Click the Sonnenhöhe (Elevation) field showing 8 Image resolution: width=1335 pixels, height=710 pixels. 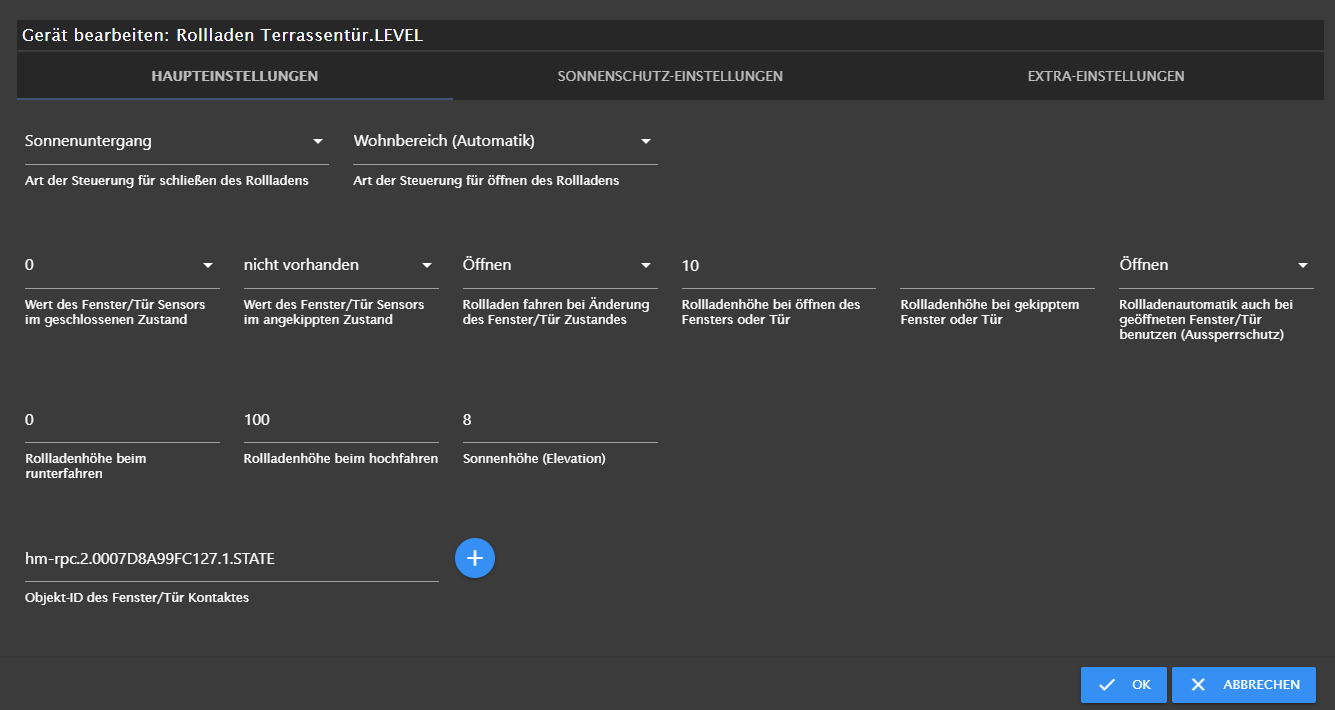pyautogui.click(x=560, y=419)
